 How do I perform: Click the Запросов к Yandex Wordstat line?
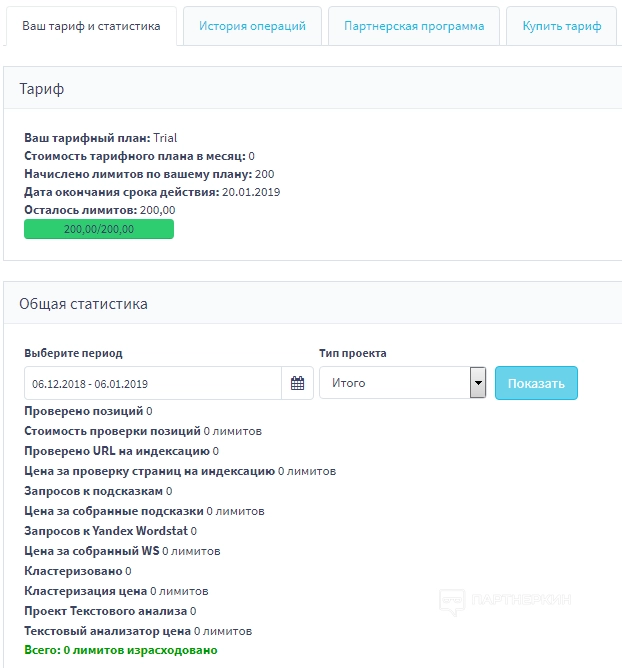click(110, 531)
